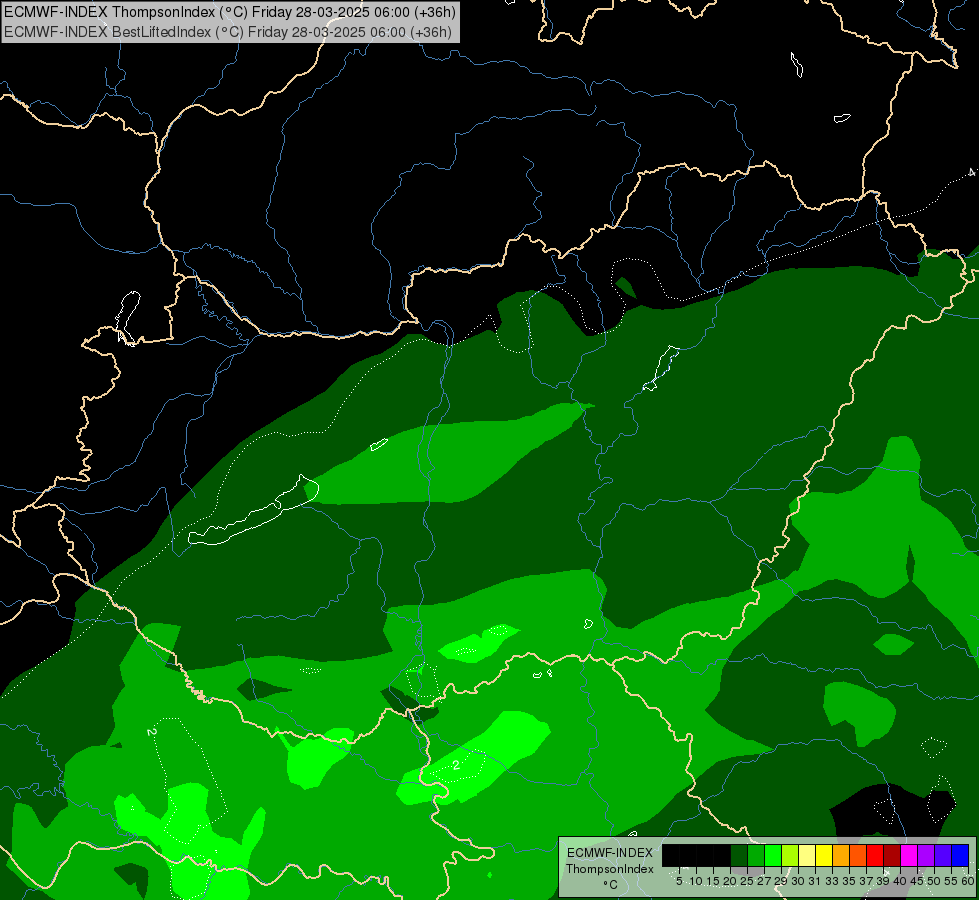Image resolution: width=979 pixels, height=900 pixels.
Task: Click the legend tick value 35
Action: pyautogui.click(x=849, y=881)
